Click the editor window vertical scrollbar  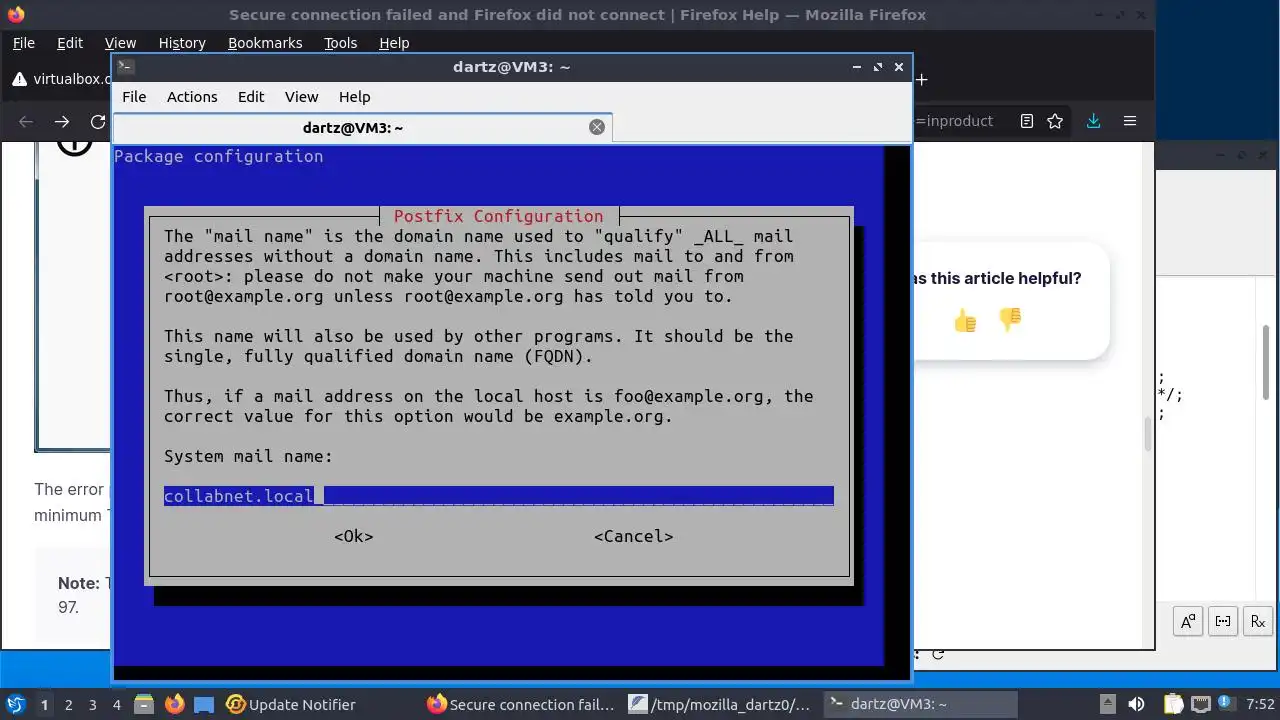1267,360
